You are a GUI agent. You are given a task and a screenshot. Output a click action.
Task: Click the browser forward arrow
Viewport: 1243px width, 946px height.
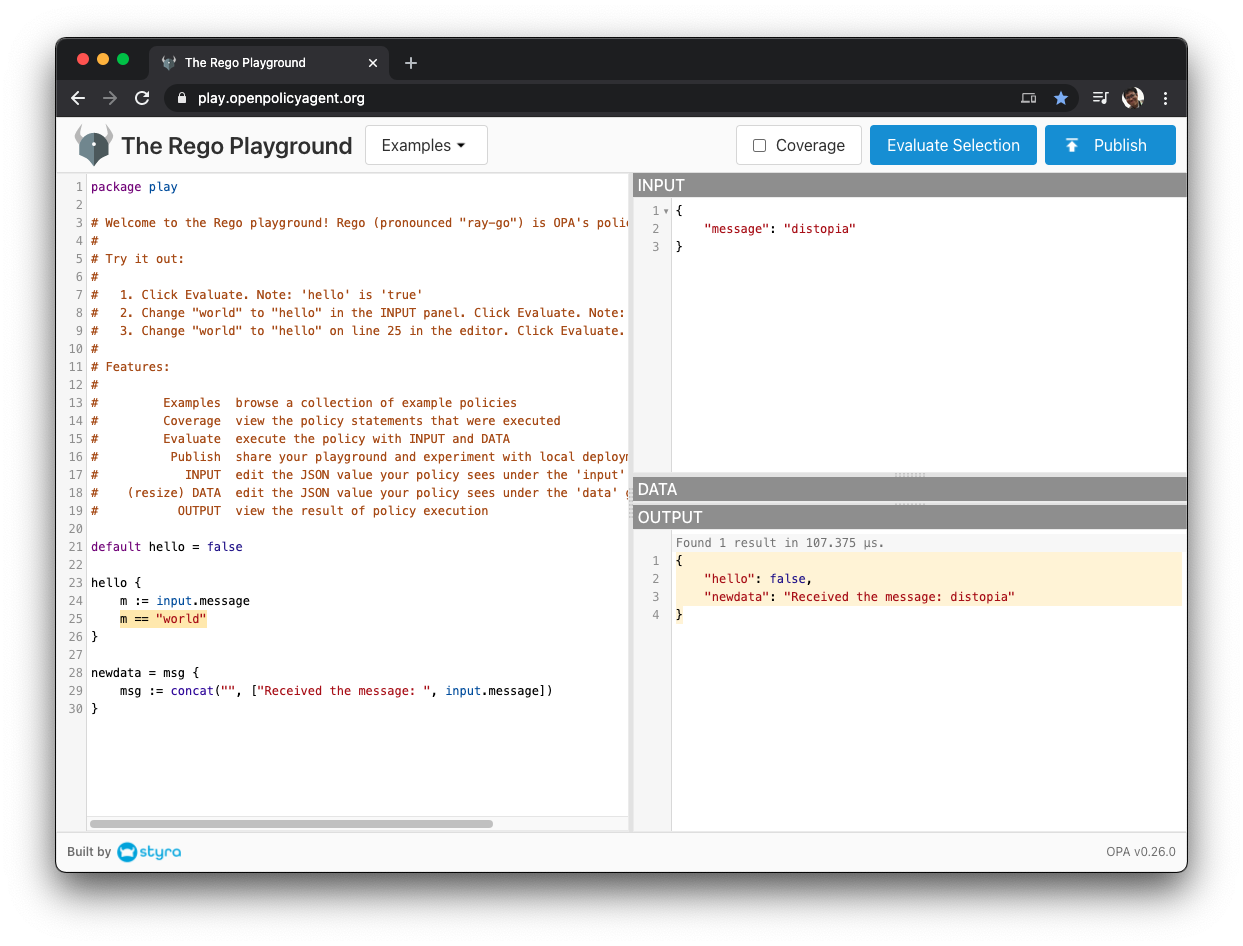(x=110, y=98)
